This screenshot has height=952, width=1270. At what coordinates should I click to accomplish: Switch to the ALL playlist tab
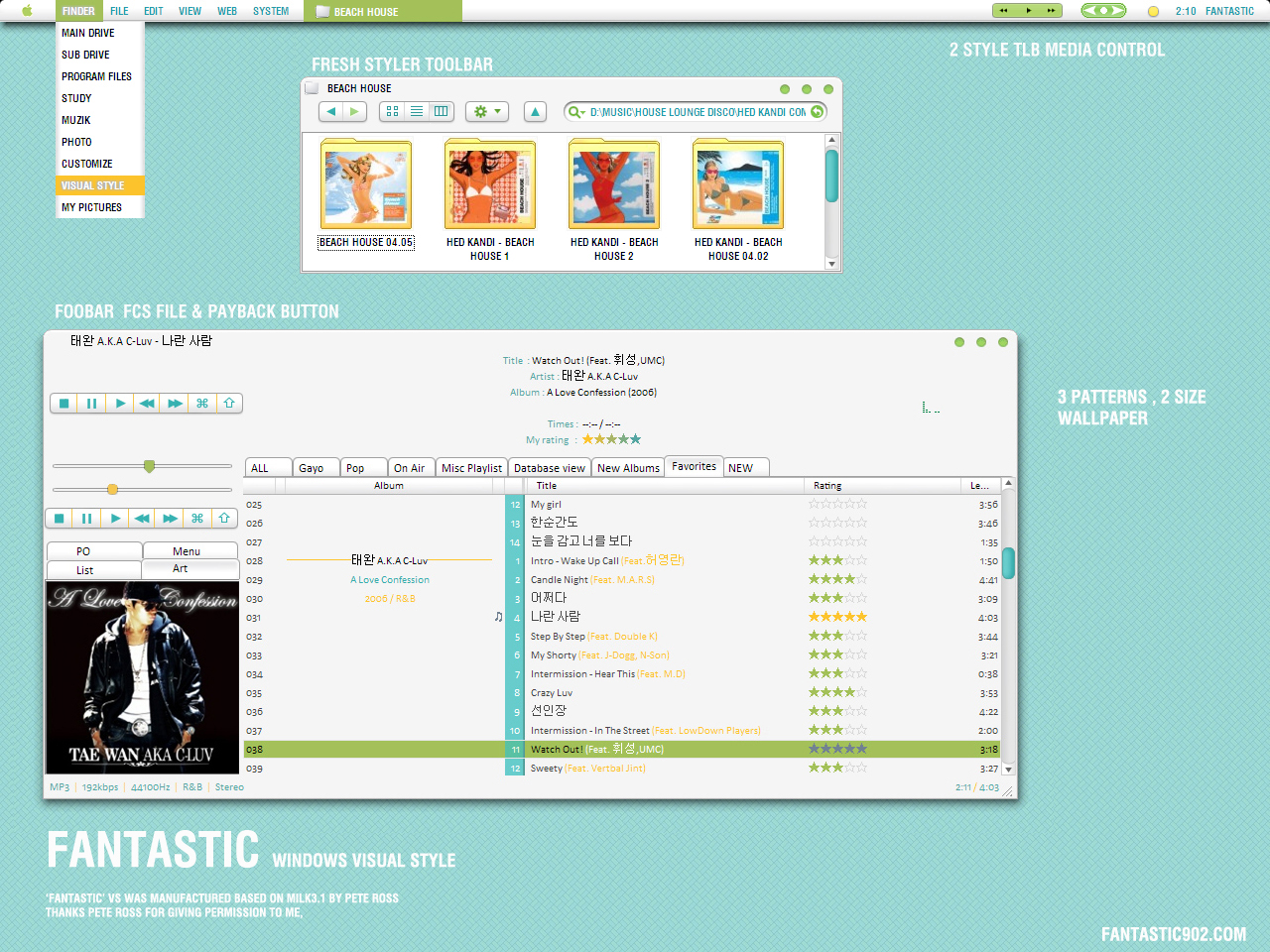pyautogui.click(x=268, y=468)
